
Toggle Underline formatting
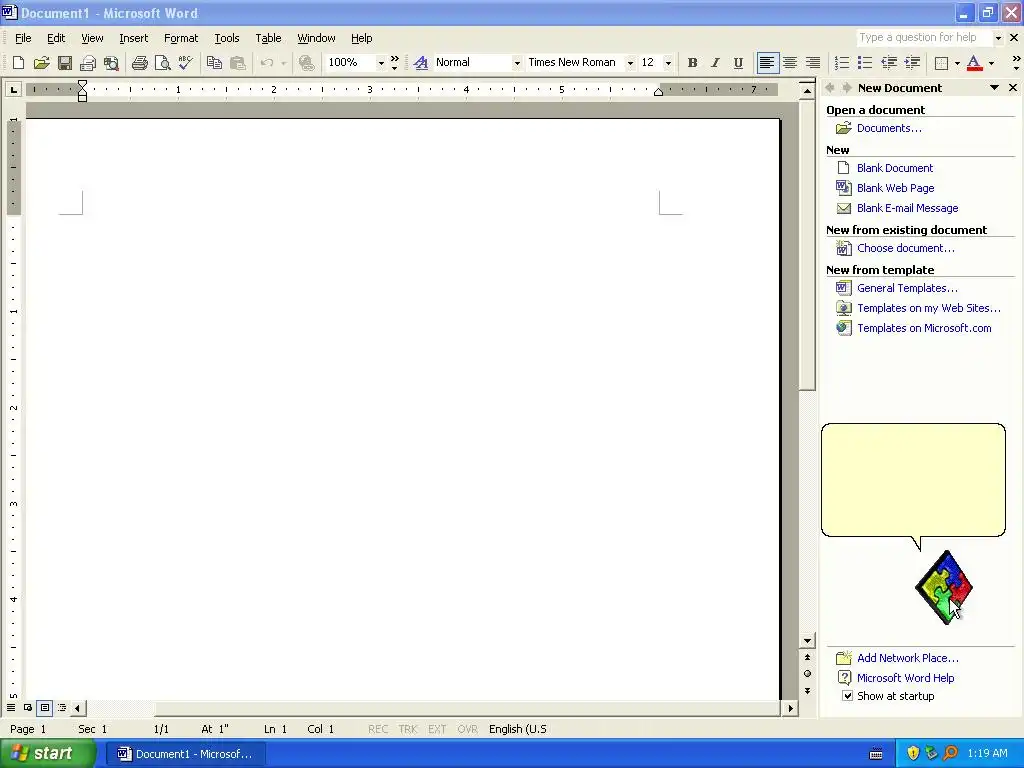pyautogui.click(x=738, y=63)
